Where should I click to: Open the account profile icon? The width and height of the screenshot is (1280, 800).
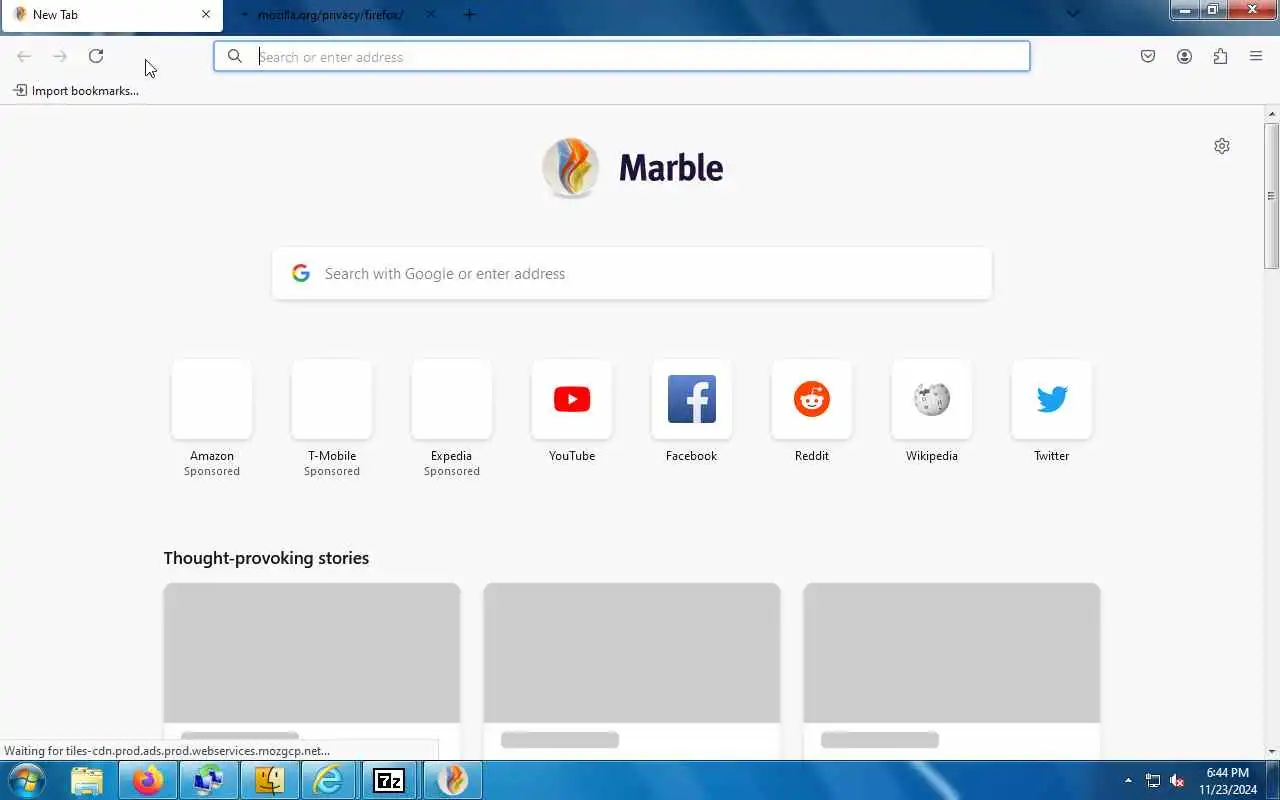1184,56
